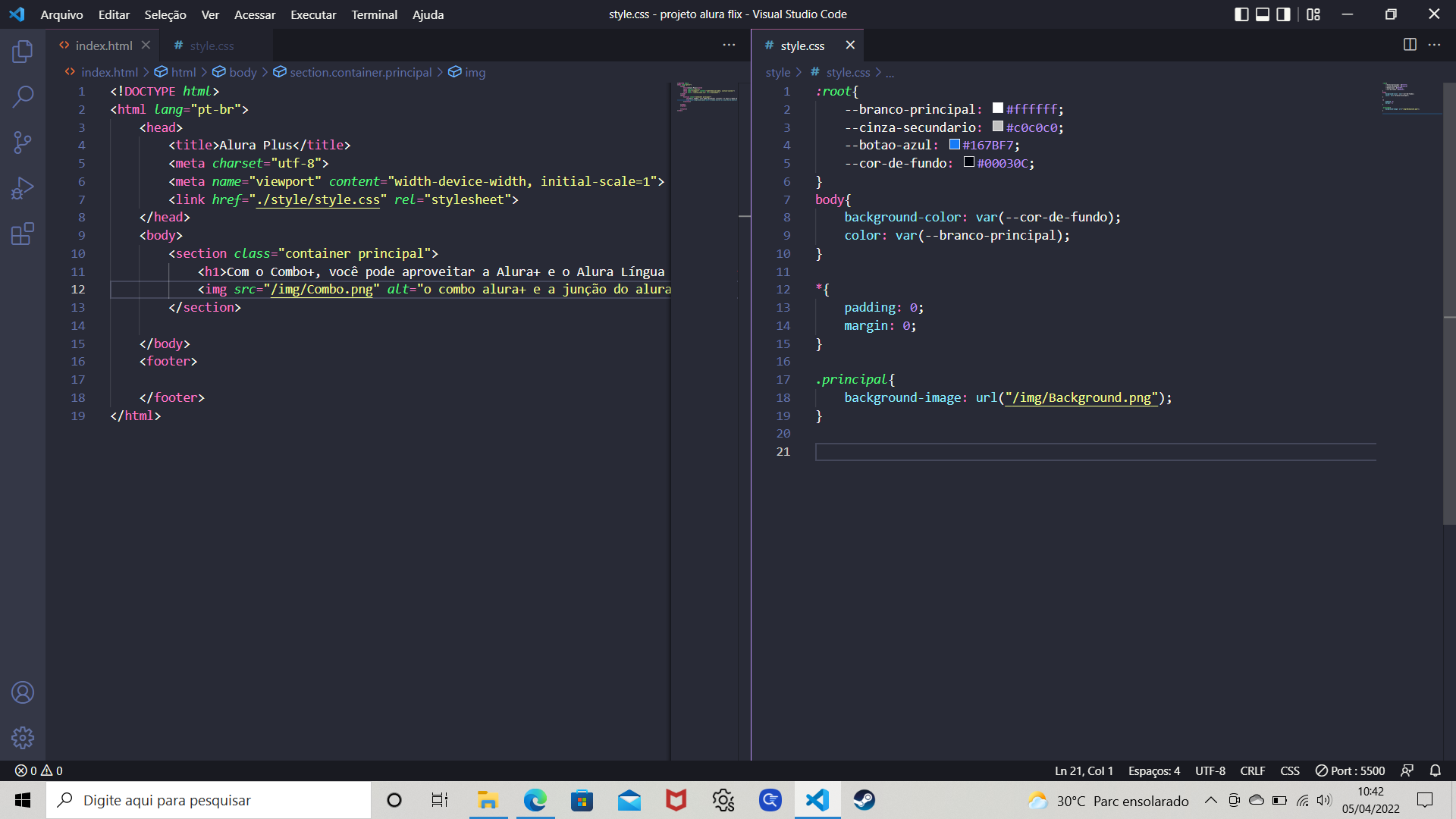Click the ellipsis breadcrumb in right editor
Viewport: 1456px width, 819px height.
[890, 72]
